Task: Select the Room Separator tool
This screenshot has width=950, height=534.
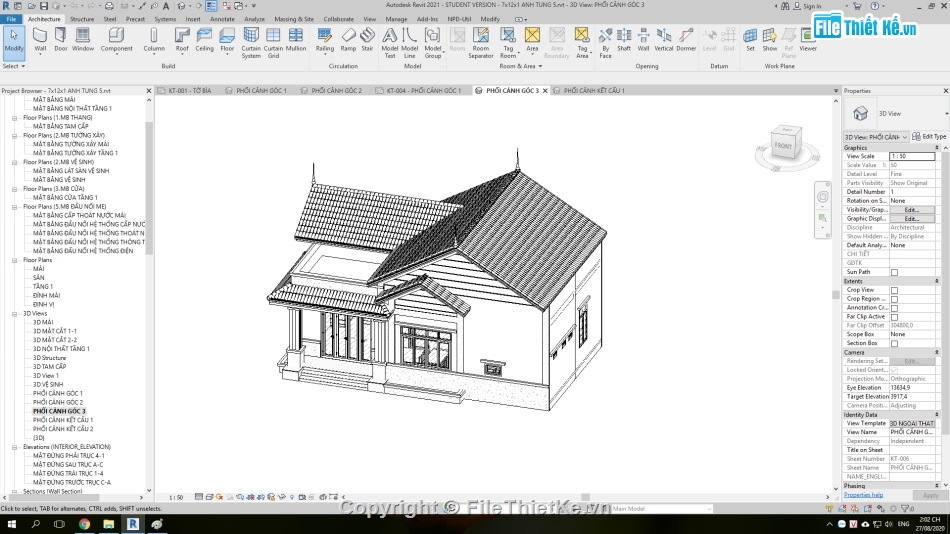Action: tap(480, 43)
